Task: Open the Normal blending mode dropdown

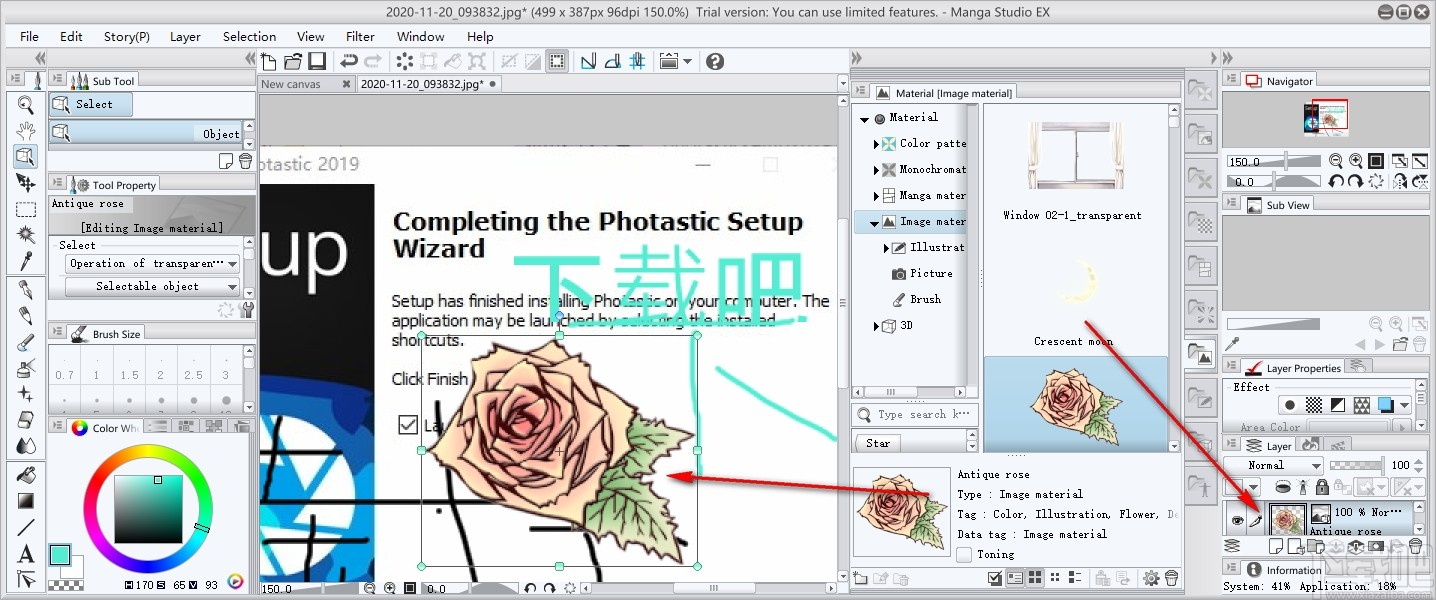Action: click(1275, 465)
